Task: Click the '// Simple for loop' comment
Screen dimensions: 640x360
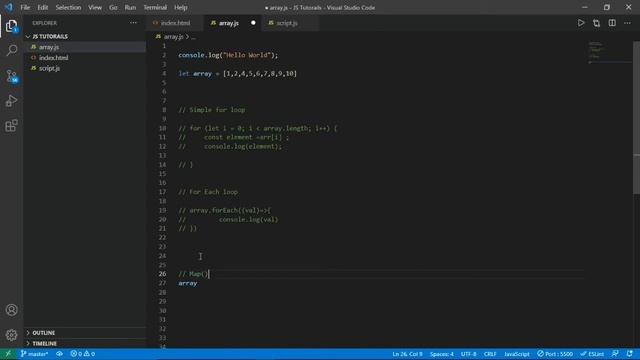Action: coord(211,110)
